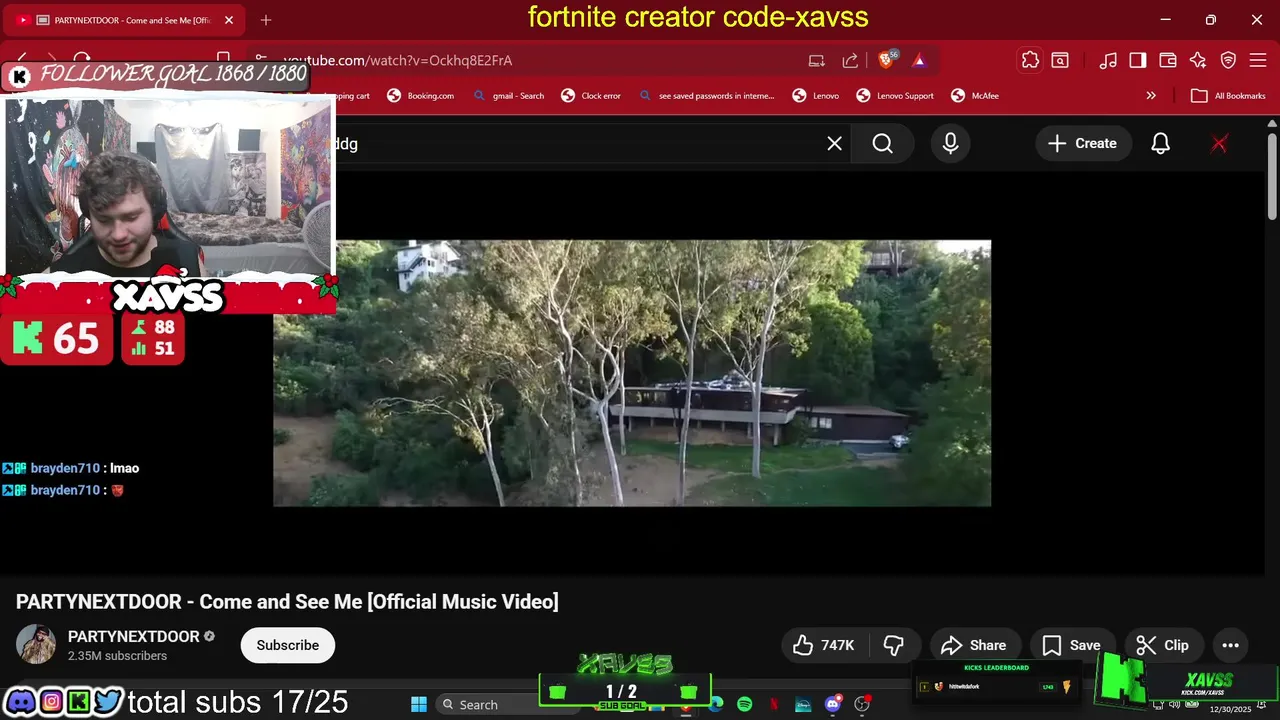Viewport: 1280px width, 720px height.
Task: Click the Subscribe button for PARTYNEXTDOOR
Action: coord(288,645)
